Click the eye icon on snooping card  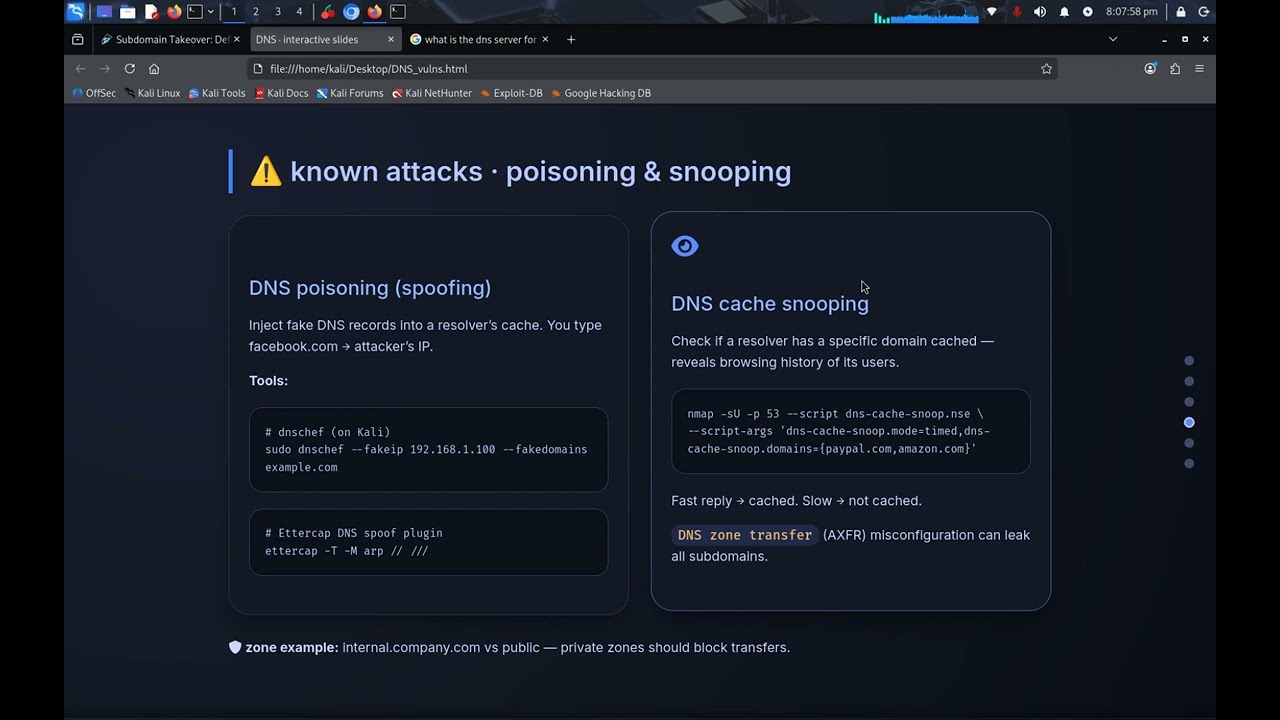(x=685, y=246)
